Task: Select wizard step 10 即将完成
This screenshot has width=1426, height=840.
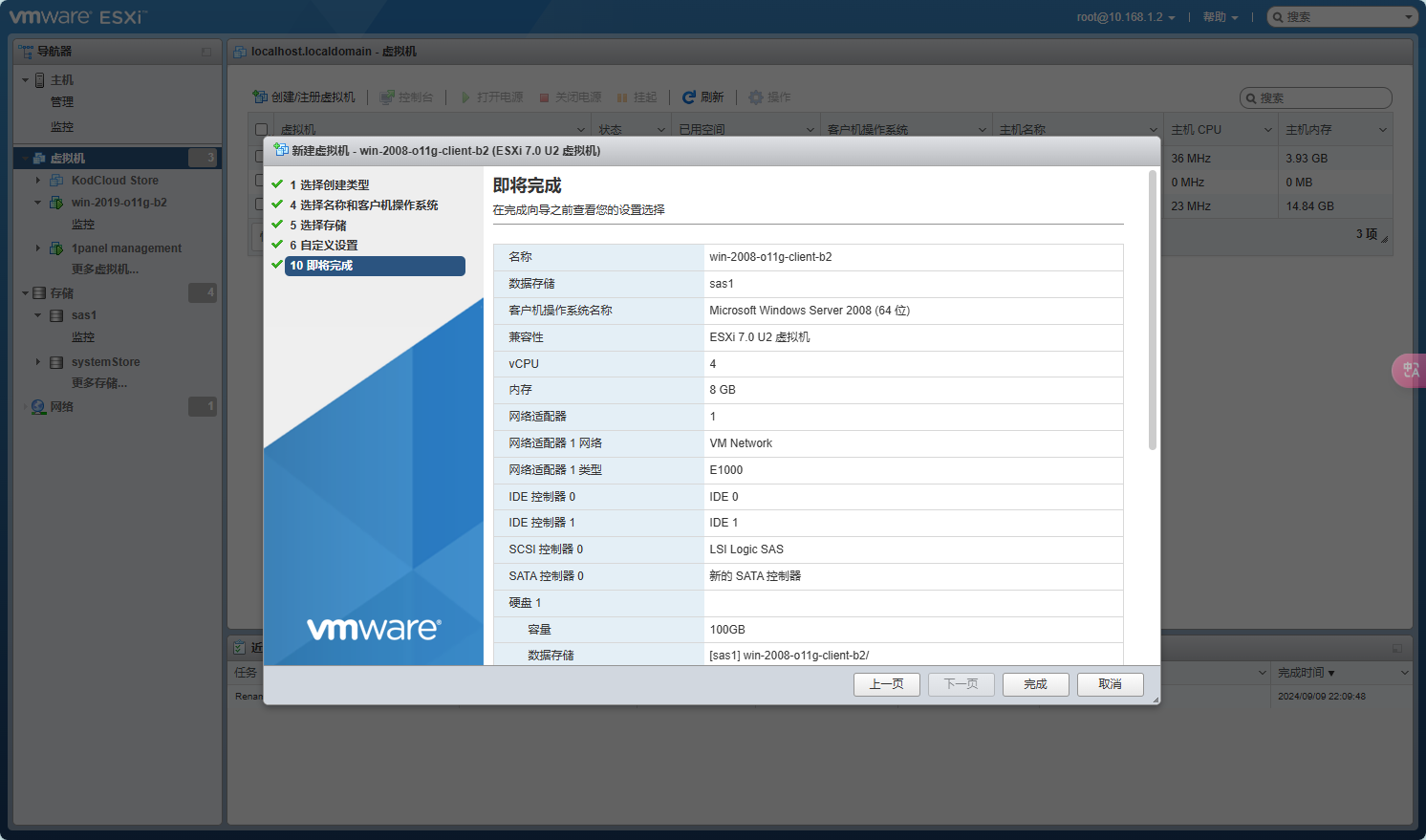Action: [375, 266]
